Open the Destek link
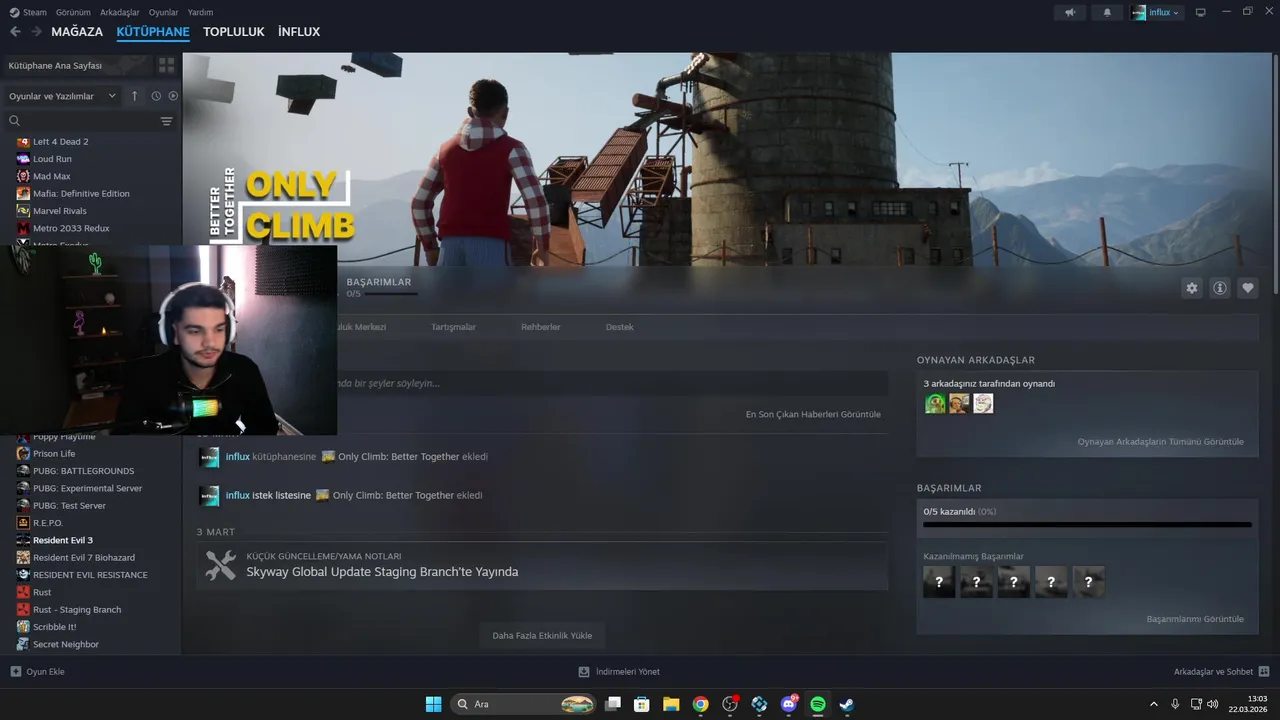Image resolution: width=1280 pixels, height=720 pixels. click(620, 327)
